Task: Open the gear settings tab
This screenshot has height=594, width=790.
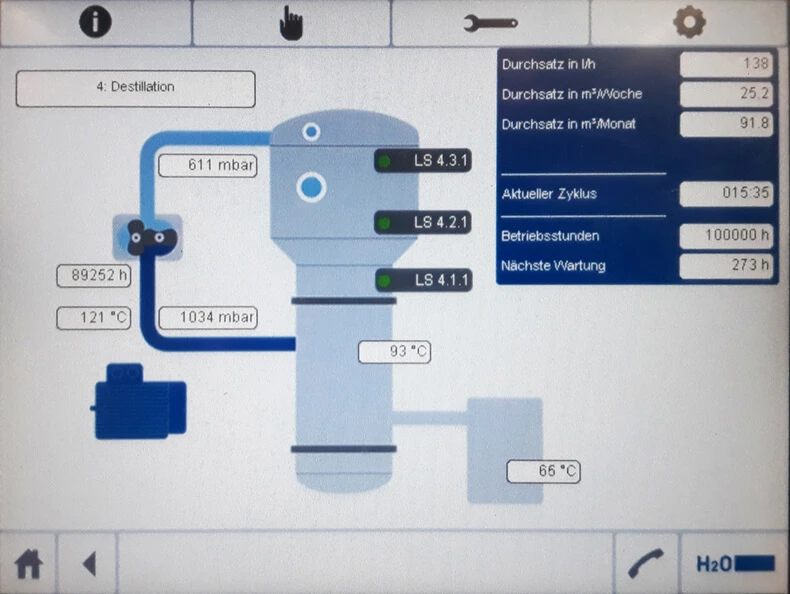Action: pyautogui.click(x=689, y=22)
